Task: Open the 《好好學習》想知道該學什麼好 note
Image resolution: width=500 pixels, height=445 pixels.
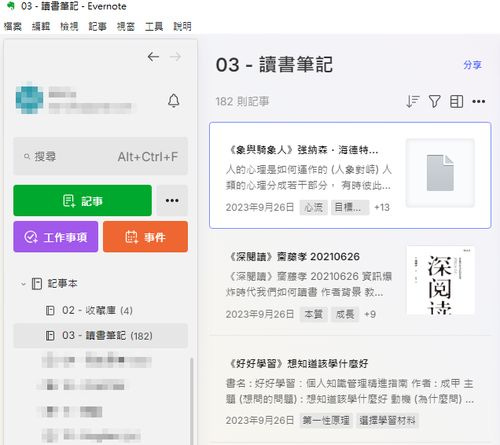Action: (350, 390)
